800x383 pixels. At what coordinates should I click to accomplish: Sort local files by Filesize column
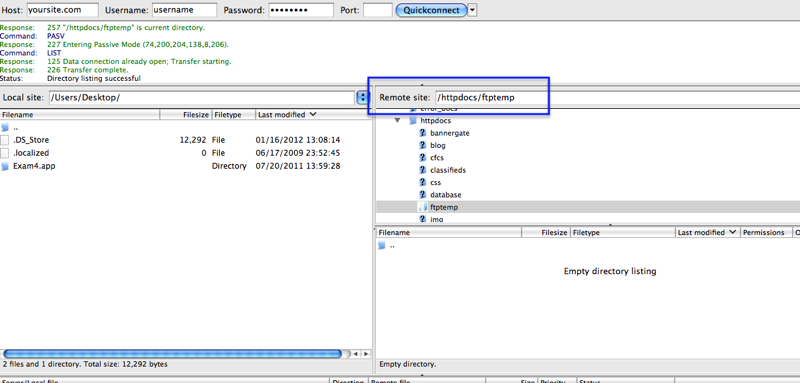click(x=185, y=115)
